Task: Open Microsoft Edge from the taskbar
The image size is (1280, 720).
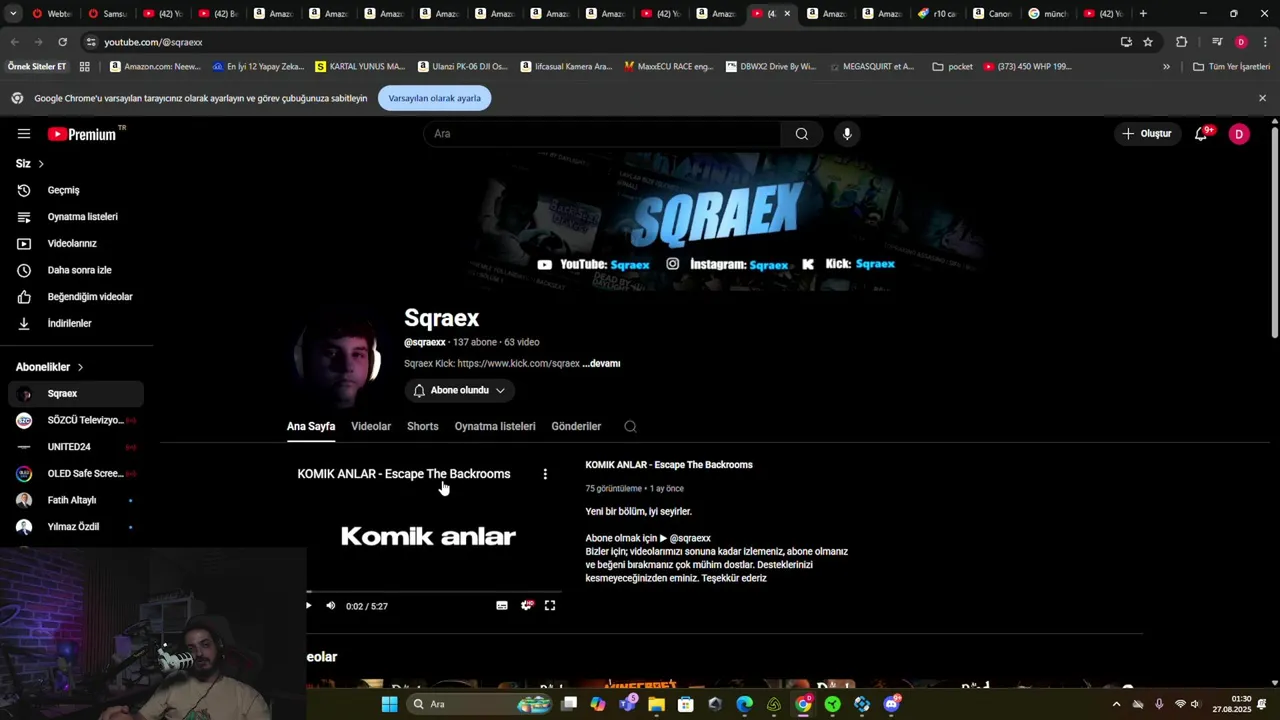Action: [744, 704]
